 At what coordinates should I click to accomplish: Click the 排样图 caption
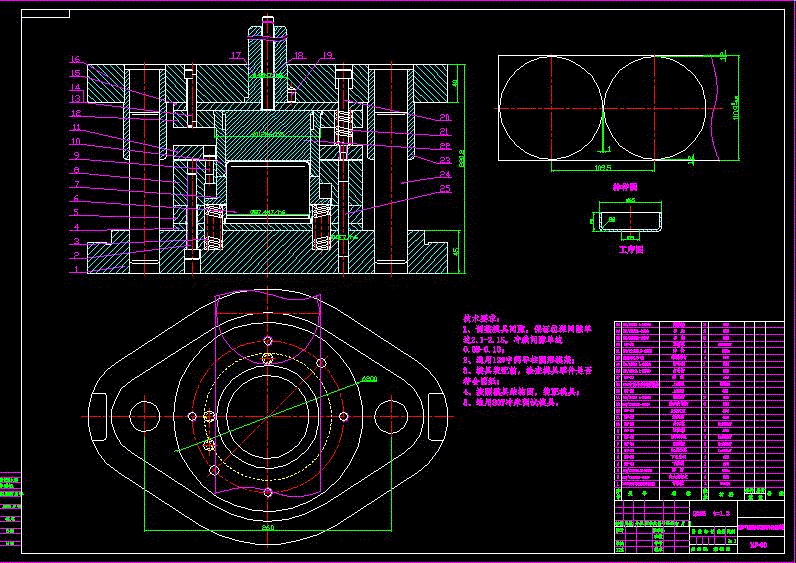coord(624,187)
